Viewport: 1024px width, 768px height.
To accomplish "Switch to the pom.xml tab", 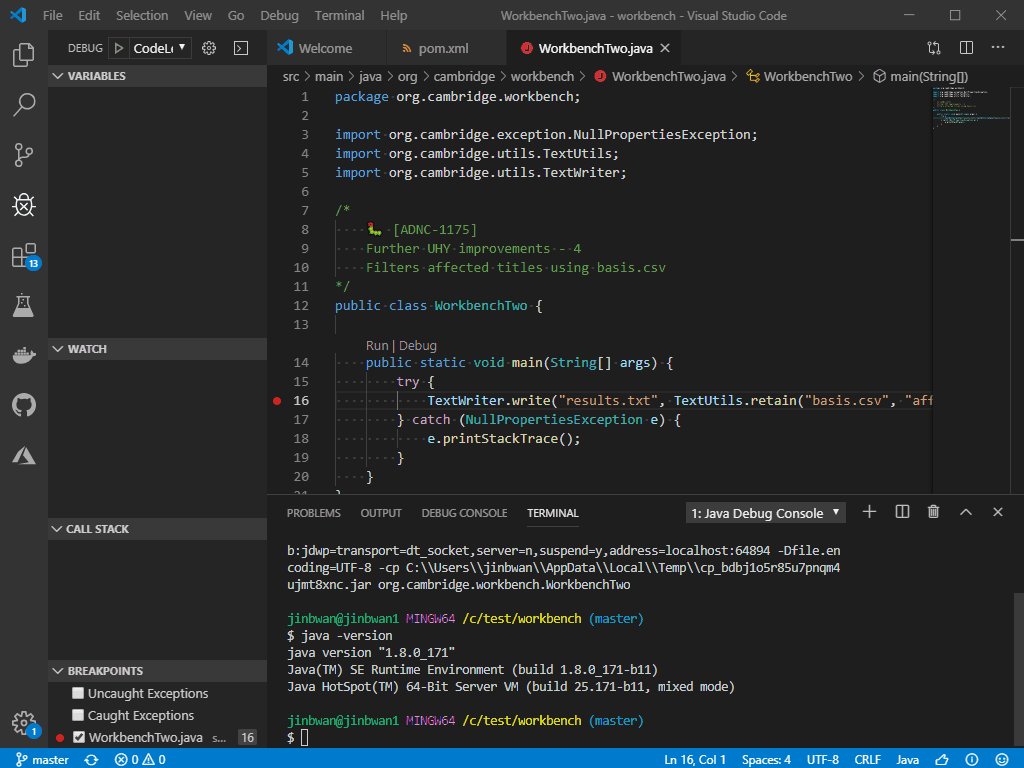I will (x=442, y=47).
